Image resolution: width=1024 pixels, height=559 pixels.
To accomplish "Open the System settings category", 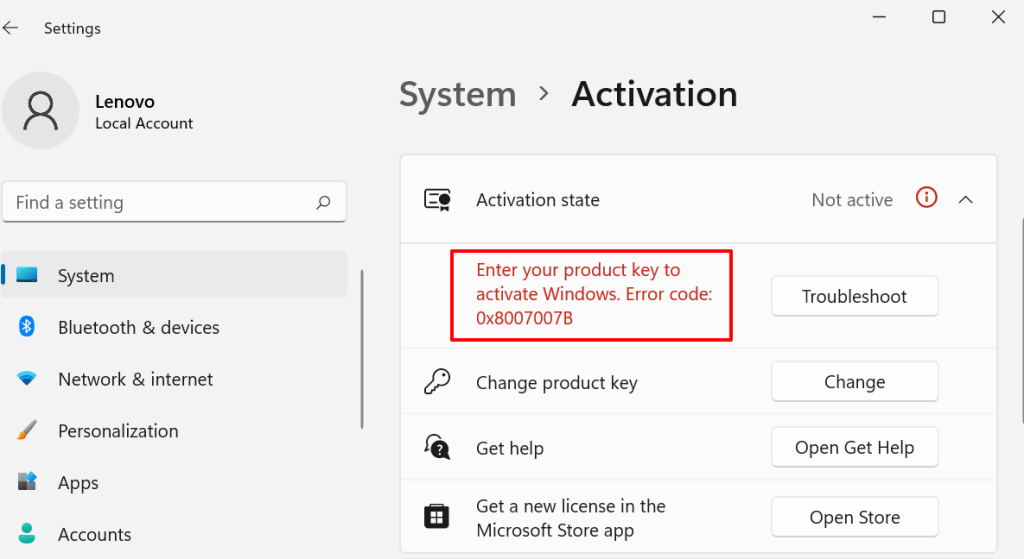I will [x=86, y=275].
